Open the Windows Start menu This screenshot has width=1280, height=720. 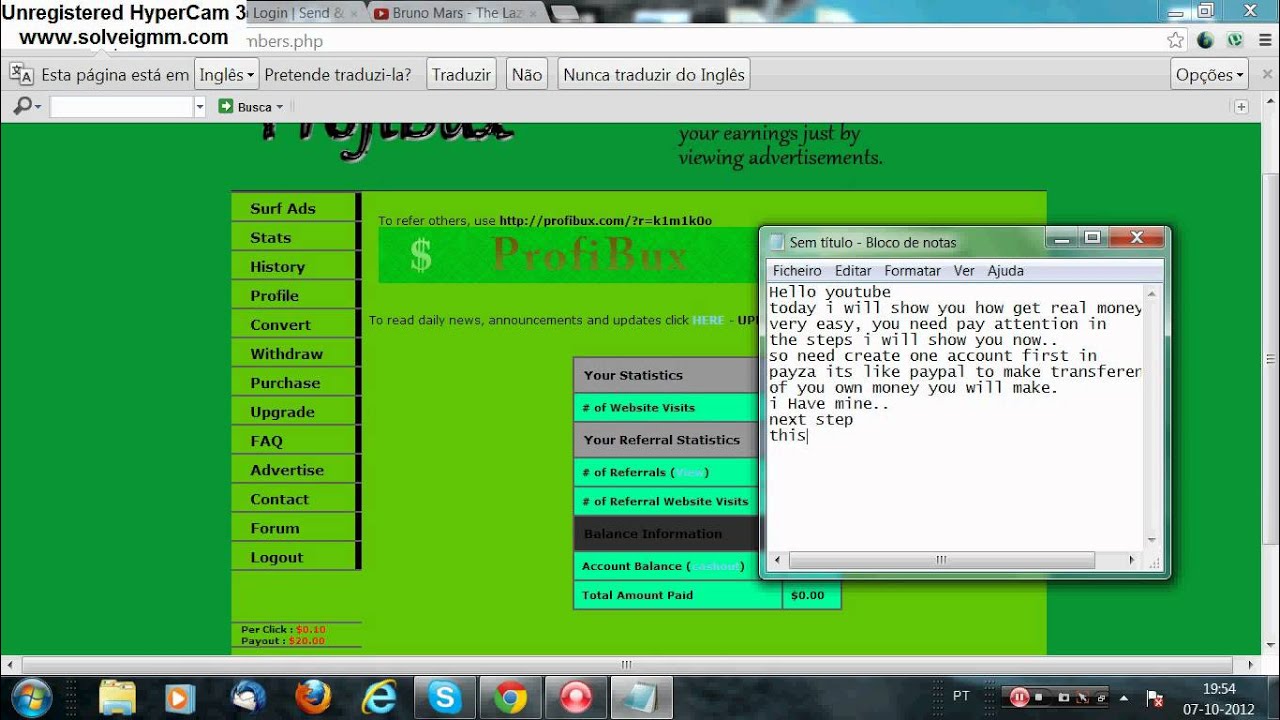(30, 697)
